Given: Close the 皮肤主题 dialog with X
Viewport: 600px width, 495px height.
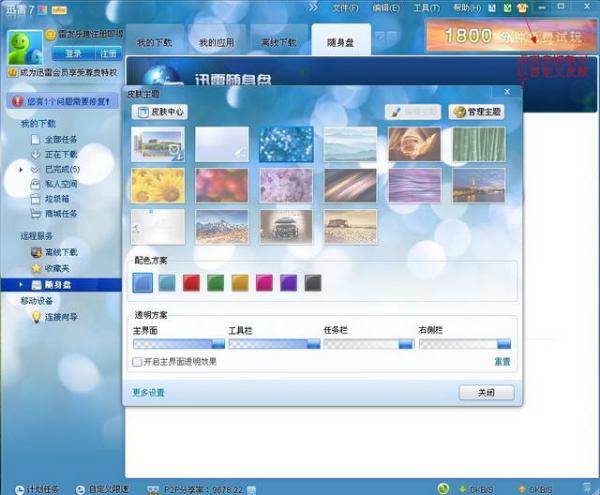Looking at the screenshot, I should tap(507, 92).
